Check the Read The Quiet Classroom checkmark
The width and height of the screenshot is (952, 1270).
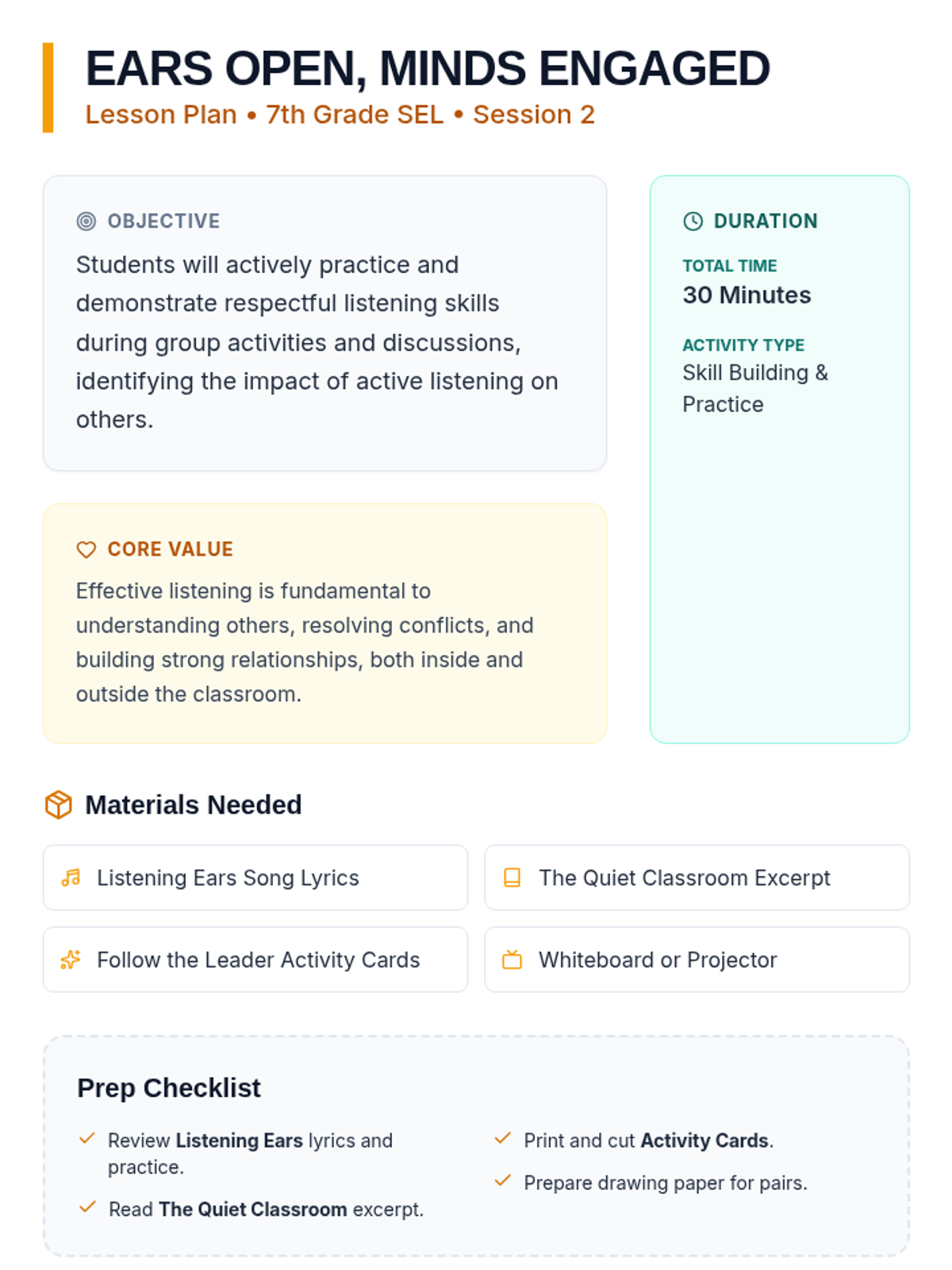(87, 1208)
